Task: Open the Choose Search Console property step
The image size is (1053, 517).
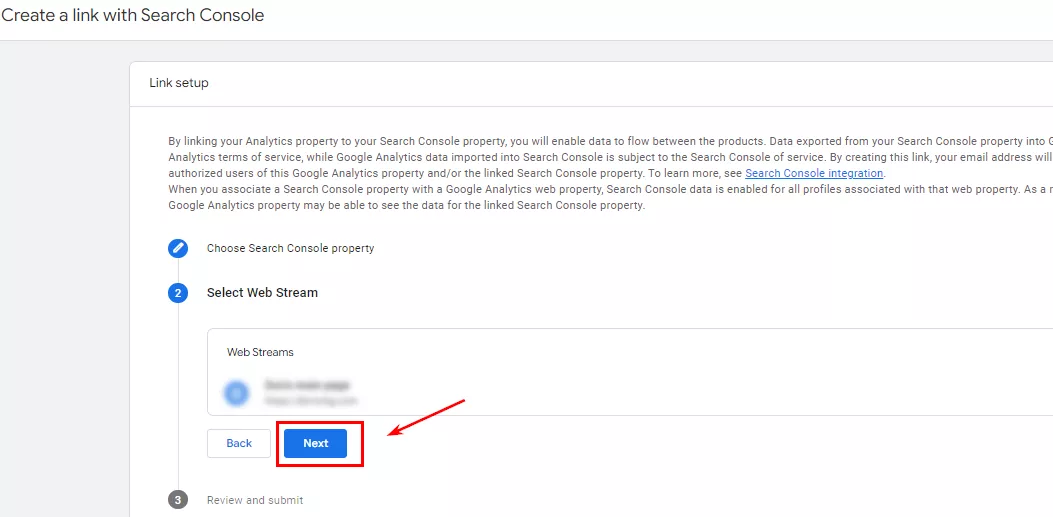Action: (x=290, y=248)
